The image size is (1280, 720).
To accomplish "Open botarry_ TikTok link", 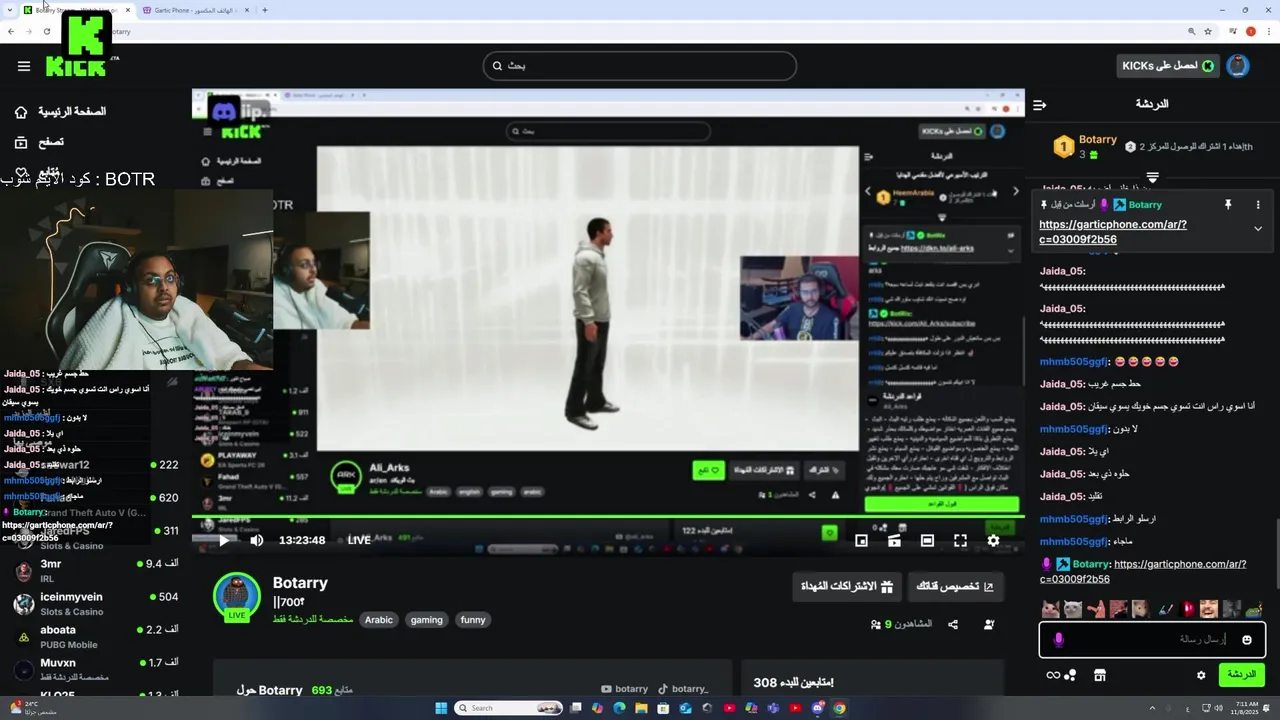I will click(x=683, y=689).
